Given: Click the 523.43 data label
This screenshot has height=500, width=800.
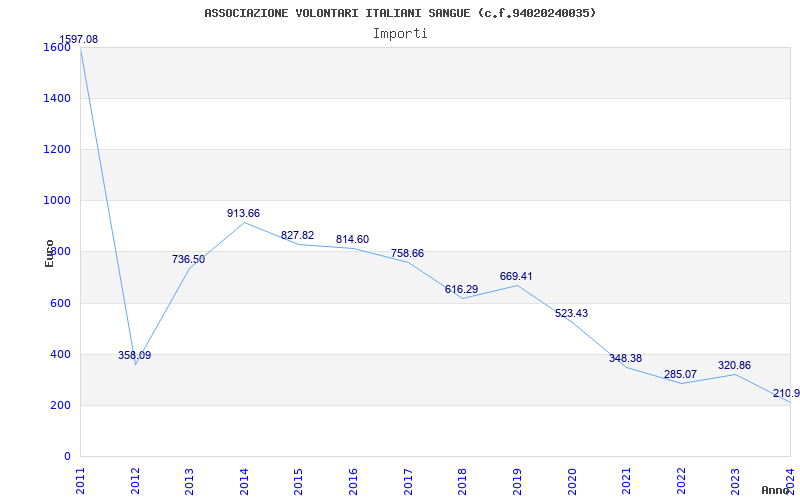Looking at the screenshot, I should [571, 313].
